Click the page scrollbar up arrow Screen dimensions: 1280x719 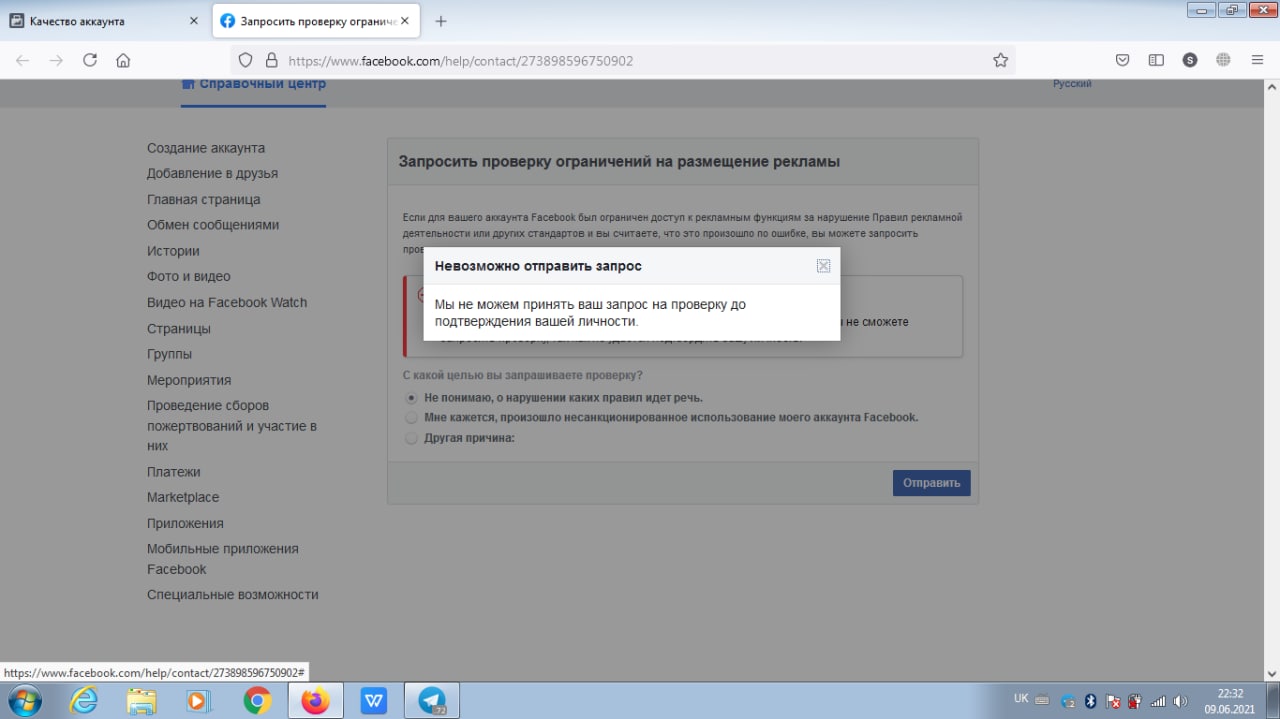(x=1271, y=89)
